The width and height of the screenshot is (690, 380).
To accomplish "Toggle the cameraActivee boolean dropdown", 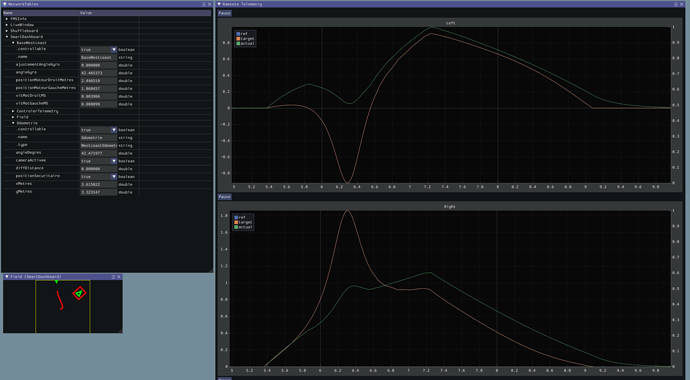I will tap(99, 161).
